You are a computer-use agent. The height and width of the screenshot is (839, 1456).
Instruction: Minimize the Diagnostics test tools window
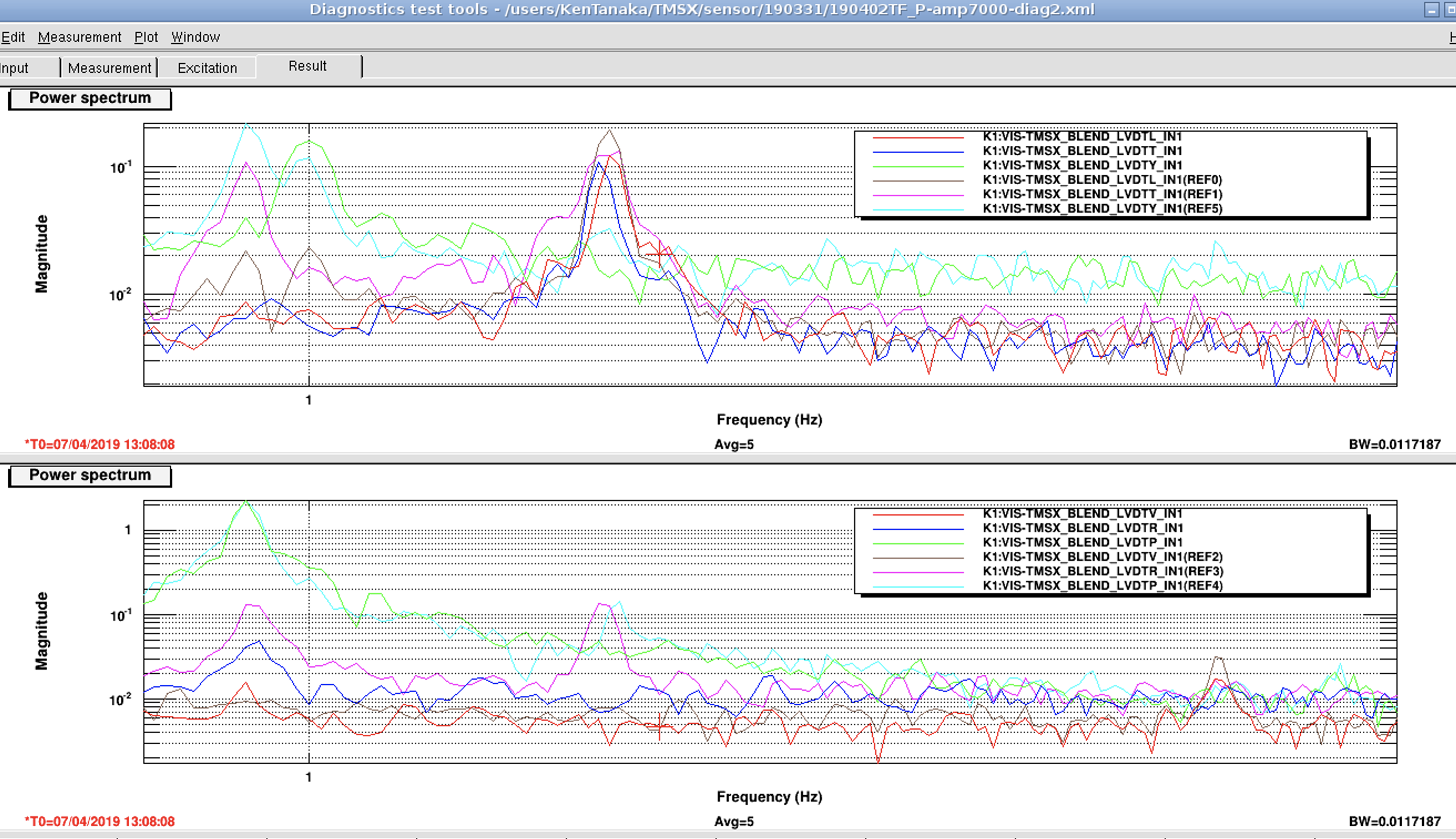[x=1431, y=10]
